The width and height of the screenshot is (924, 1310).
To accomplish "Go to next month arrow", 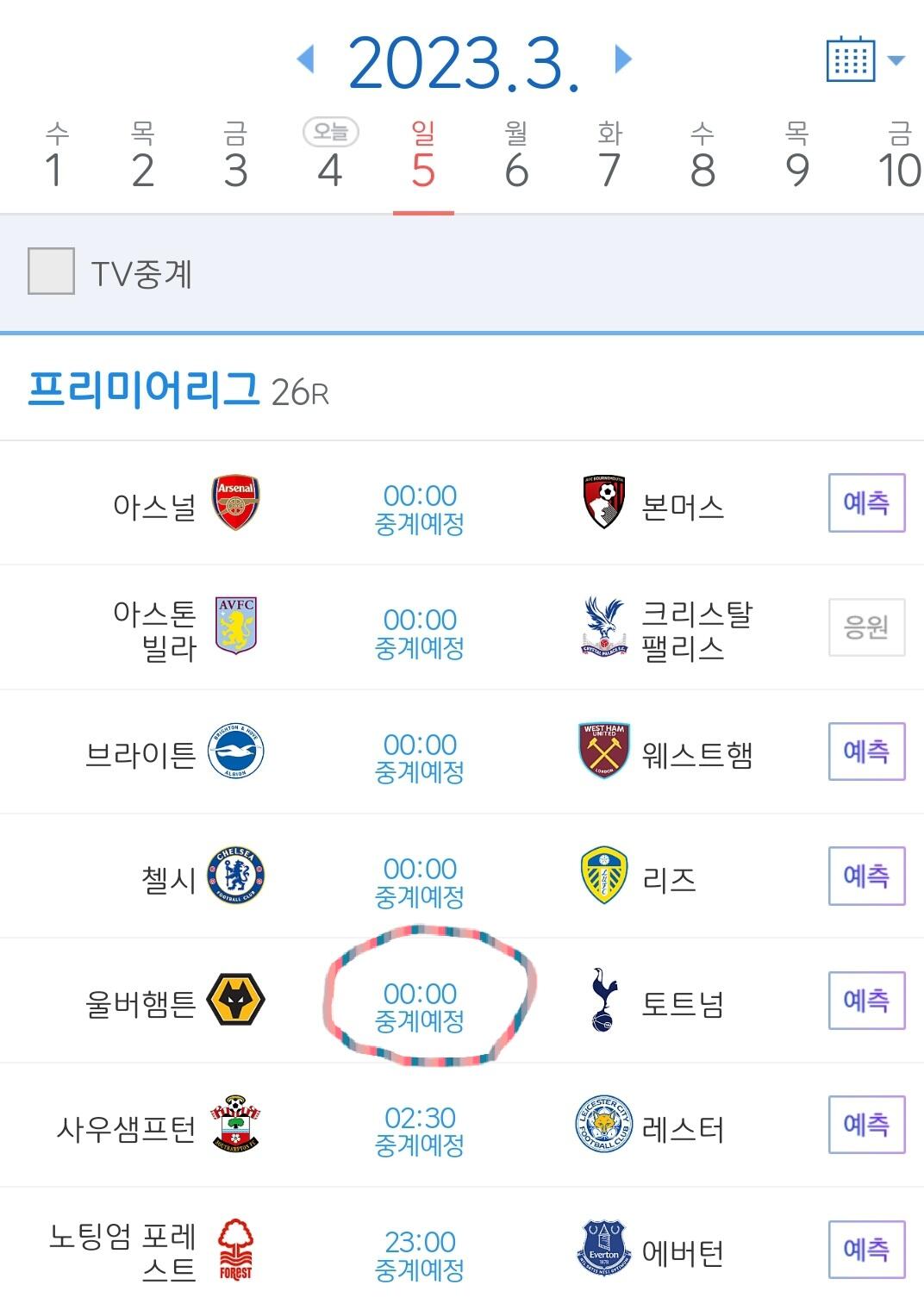I will click(623, 59).
